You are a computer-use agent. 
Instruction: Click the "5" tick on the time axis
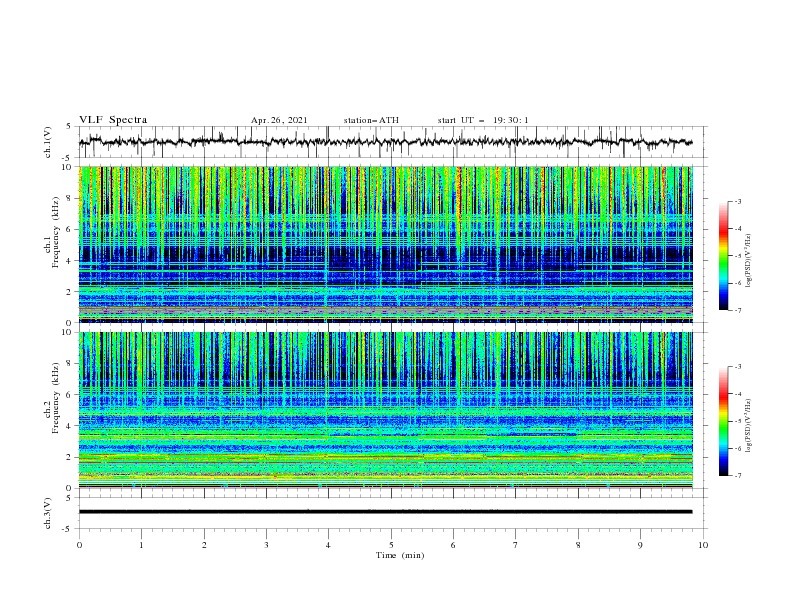tap(391, 545)
